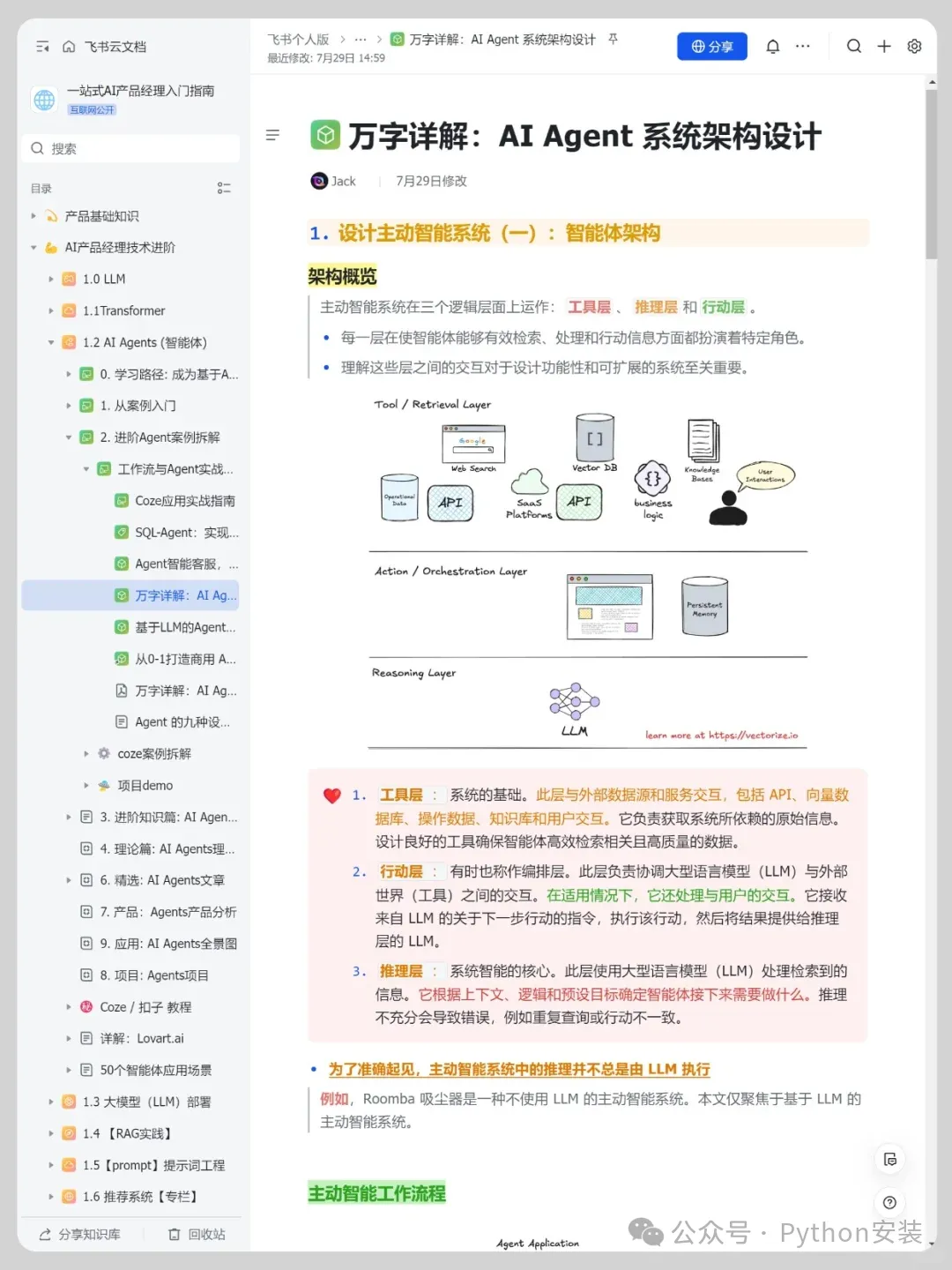Viewport: 952px width, 1270px height.
Task: Click the search magnifier in the top bar
Action: coord(854,46)
